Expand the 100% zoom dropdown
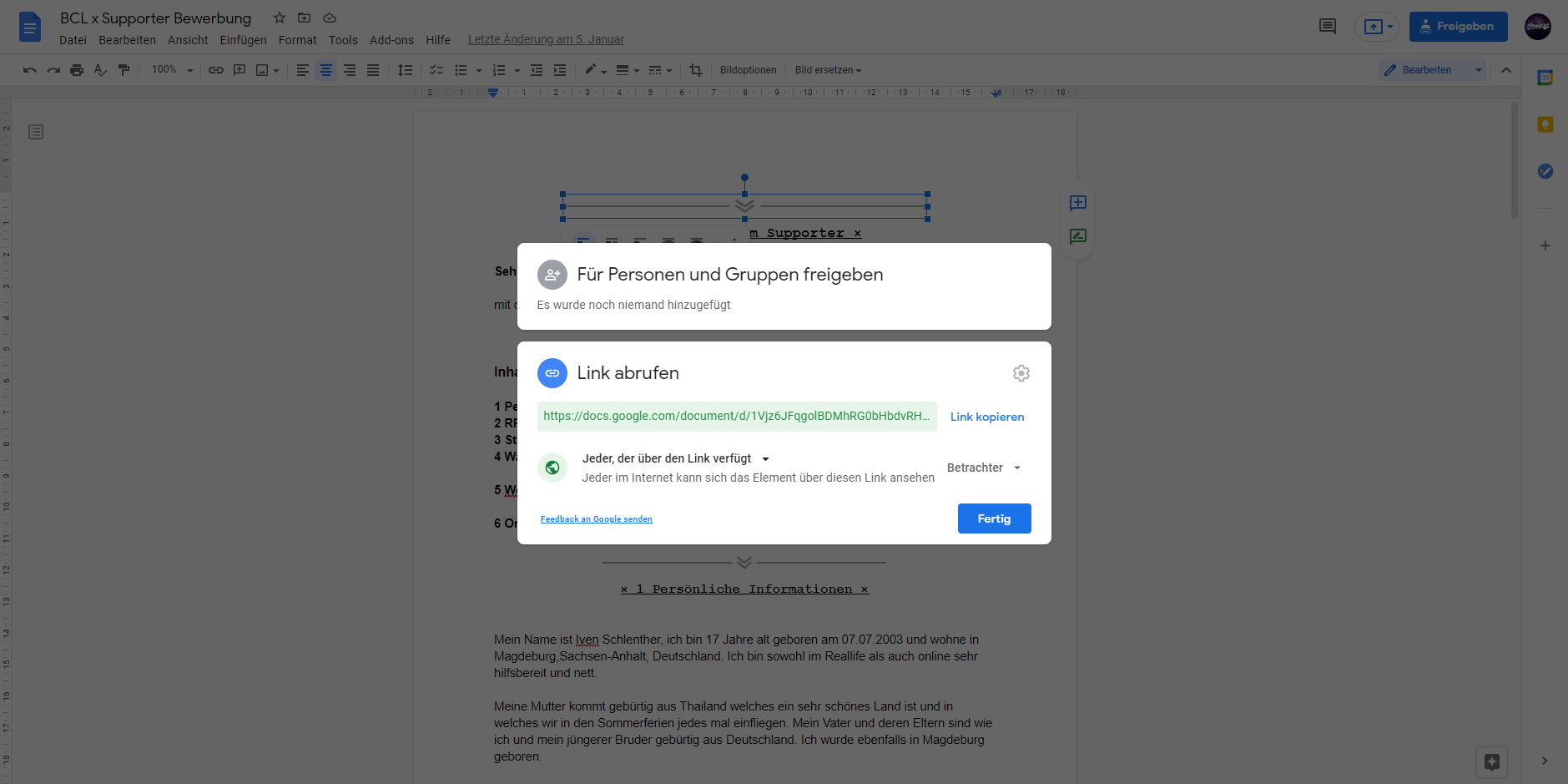The image size is (1568, 784). click(x=172, y=70)
